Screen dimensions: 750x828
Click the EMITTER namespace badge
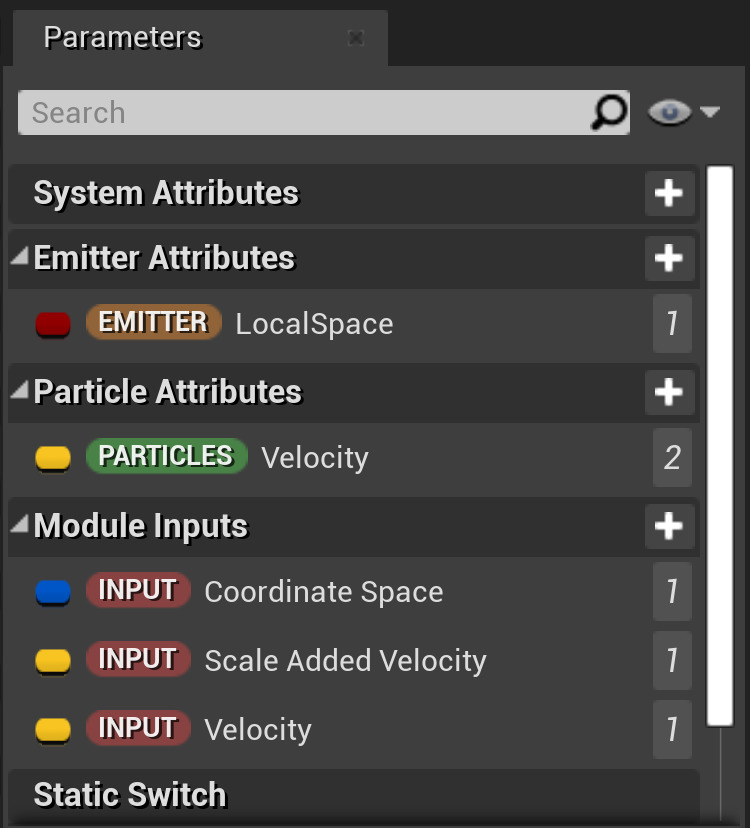153,322
